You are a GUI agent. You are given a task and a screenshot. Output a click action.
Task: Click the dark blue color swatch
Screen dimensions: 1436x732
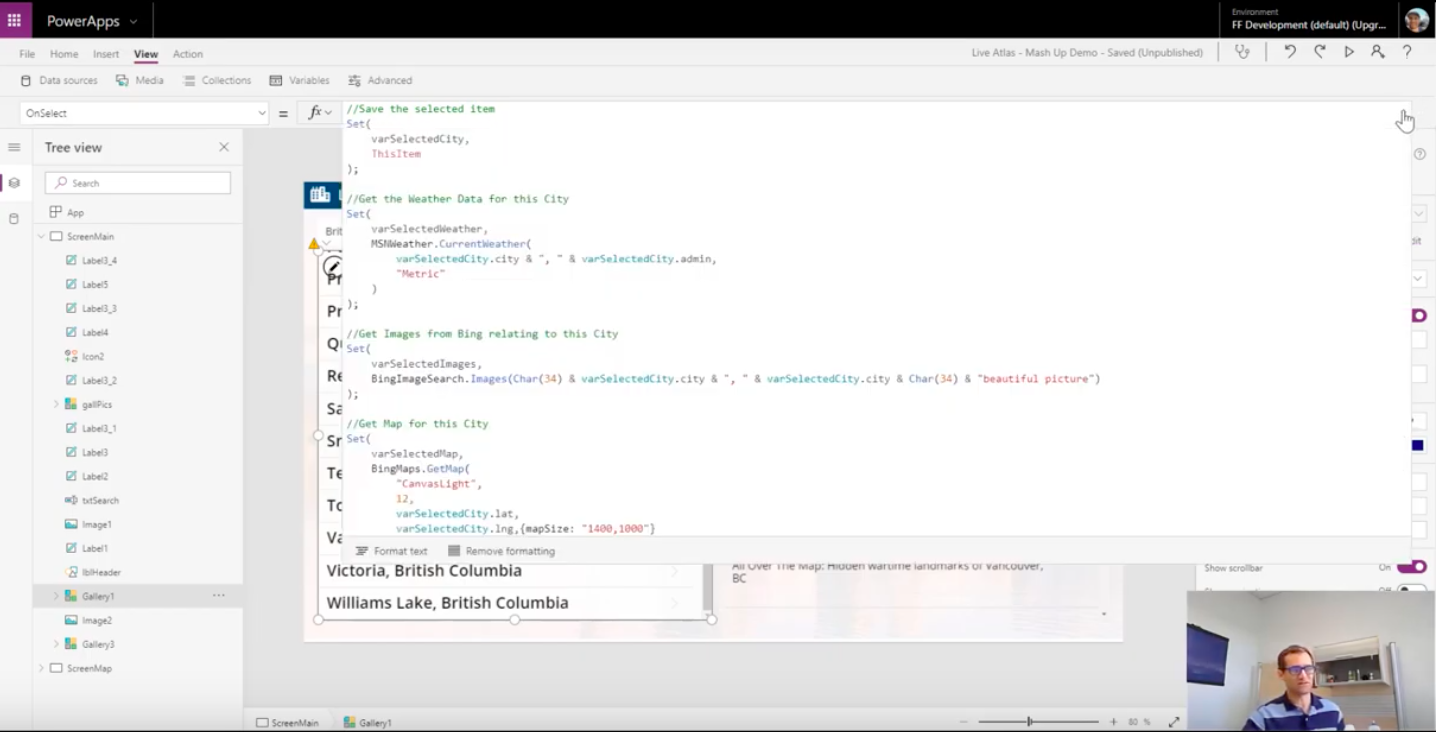pos(1418,445)
